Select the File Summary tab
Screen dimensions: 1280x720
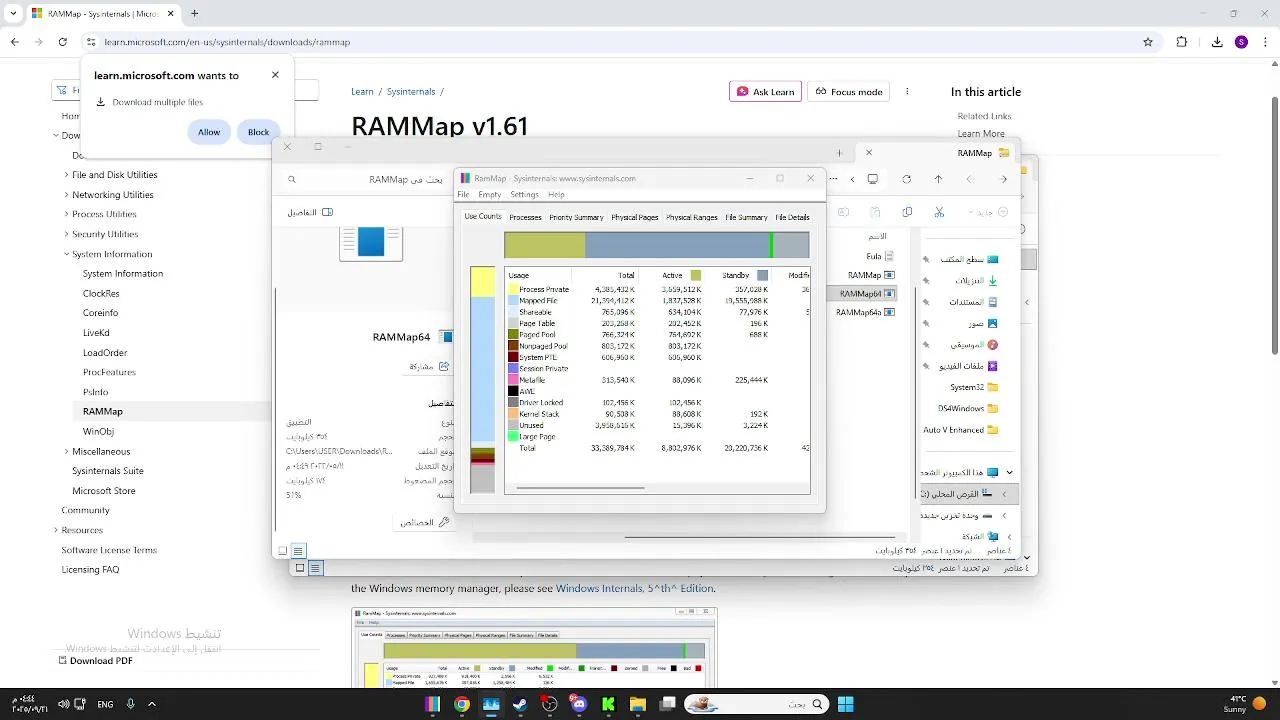click(746, 217)
